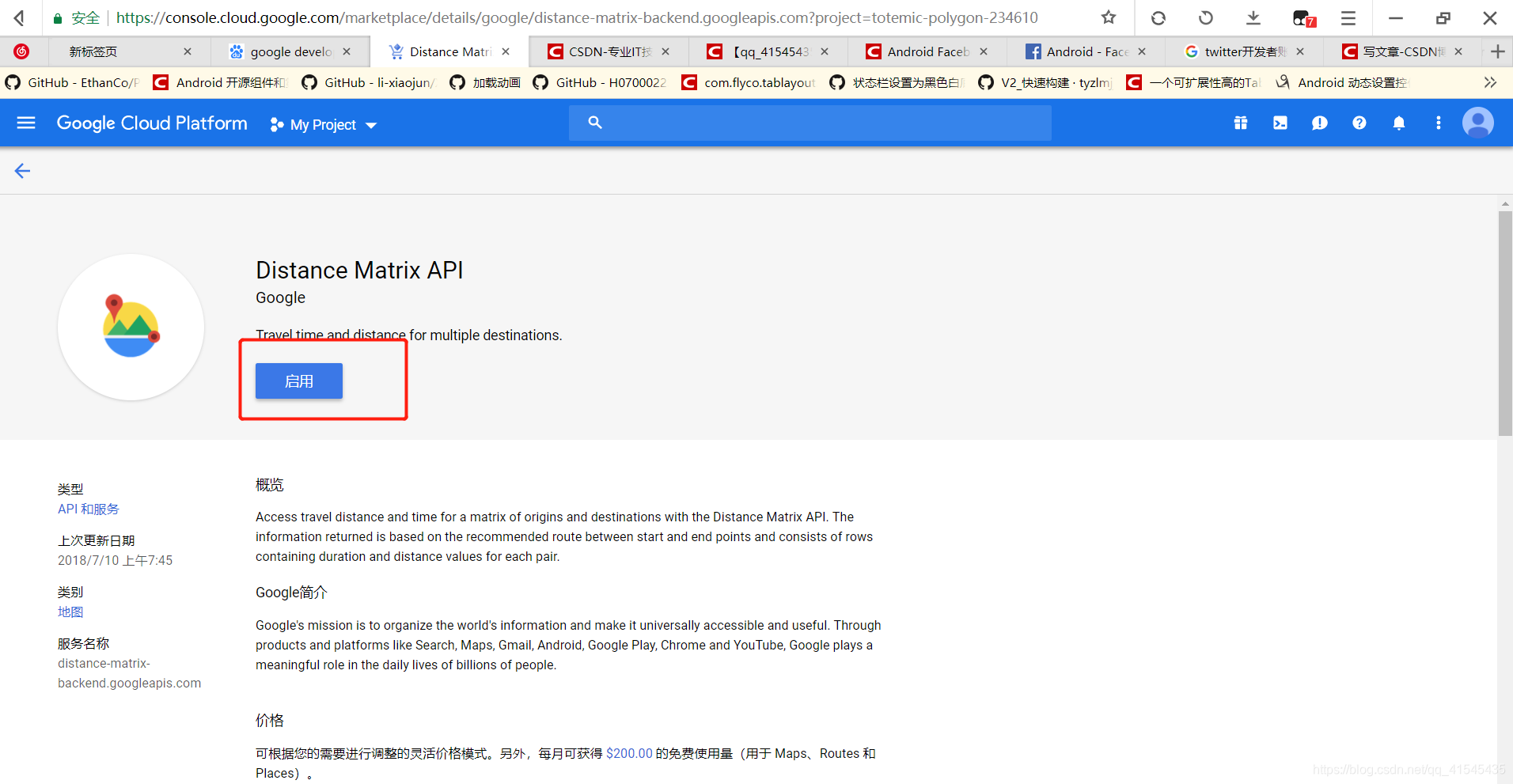This screenshot has width=1513, height=784.
Task: Open the send feedback icon
Action: pyautogui.click(x=1320, y=123)
